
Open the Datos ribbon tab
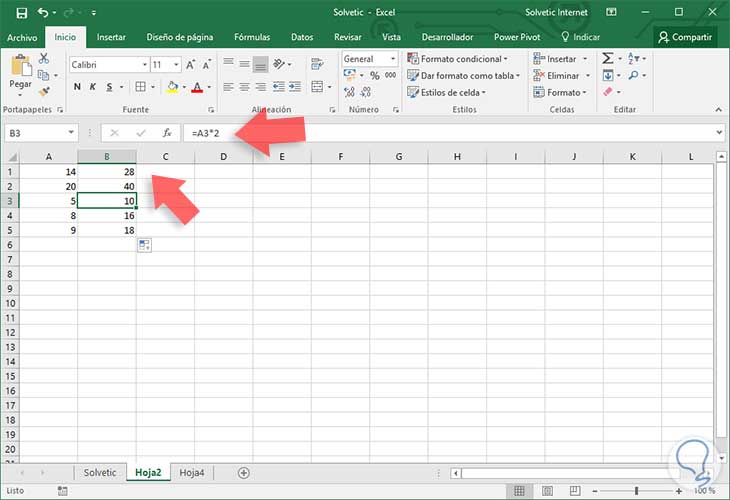(x=302, y=37)
